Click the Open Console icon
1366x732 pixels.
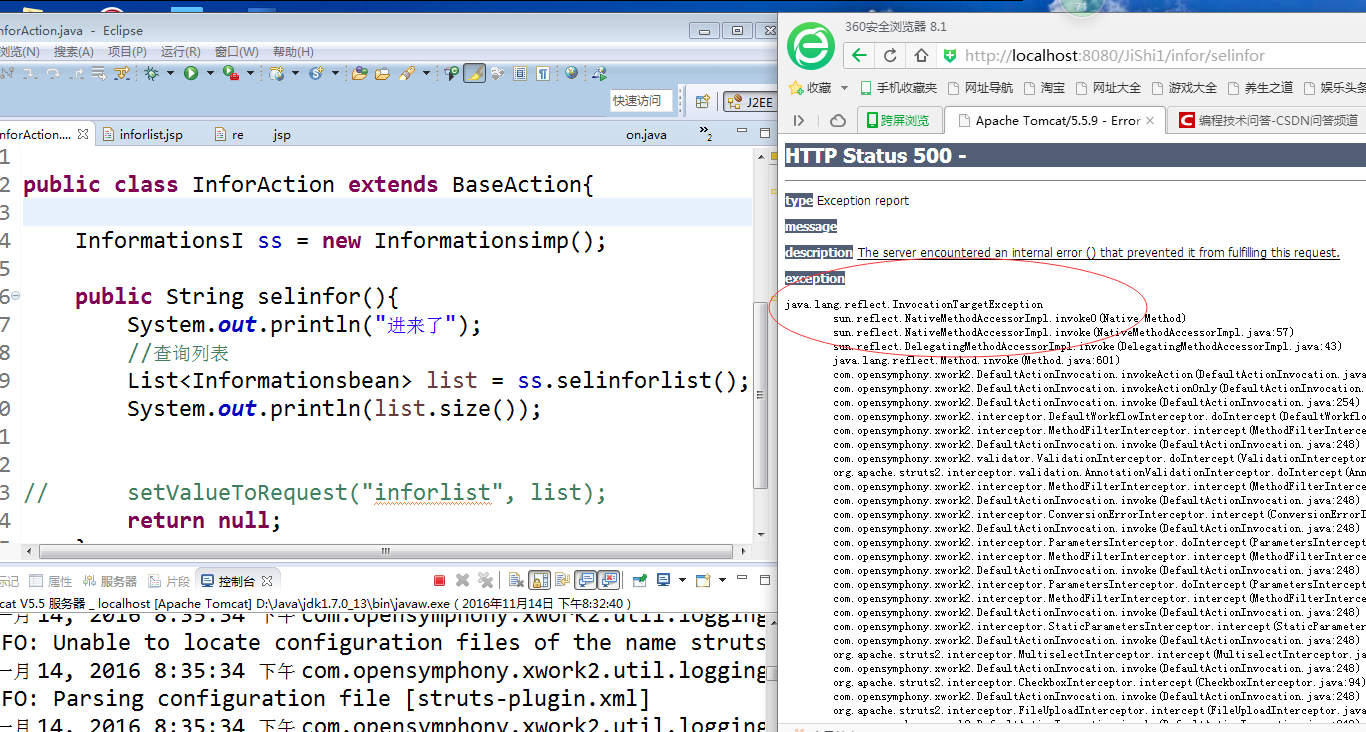point(703,580)
